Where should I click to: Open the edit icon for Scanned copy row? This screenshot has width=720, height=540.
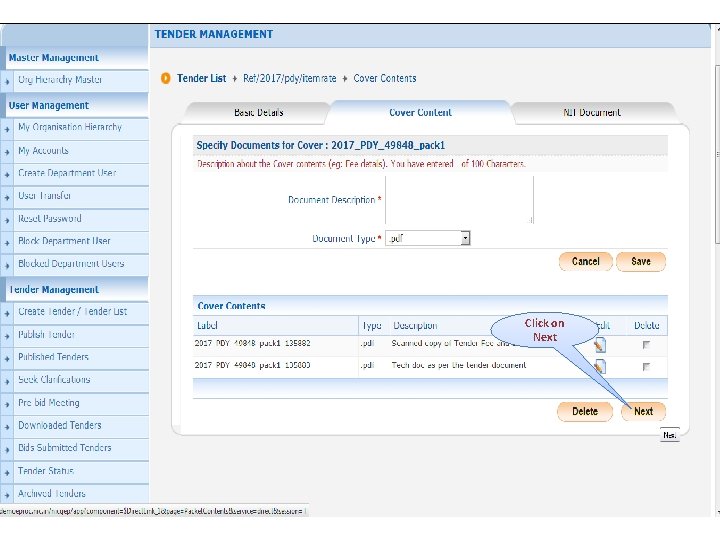(x=600, y=345)
